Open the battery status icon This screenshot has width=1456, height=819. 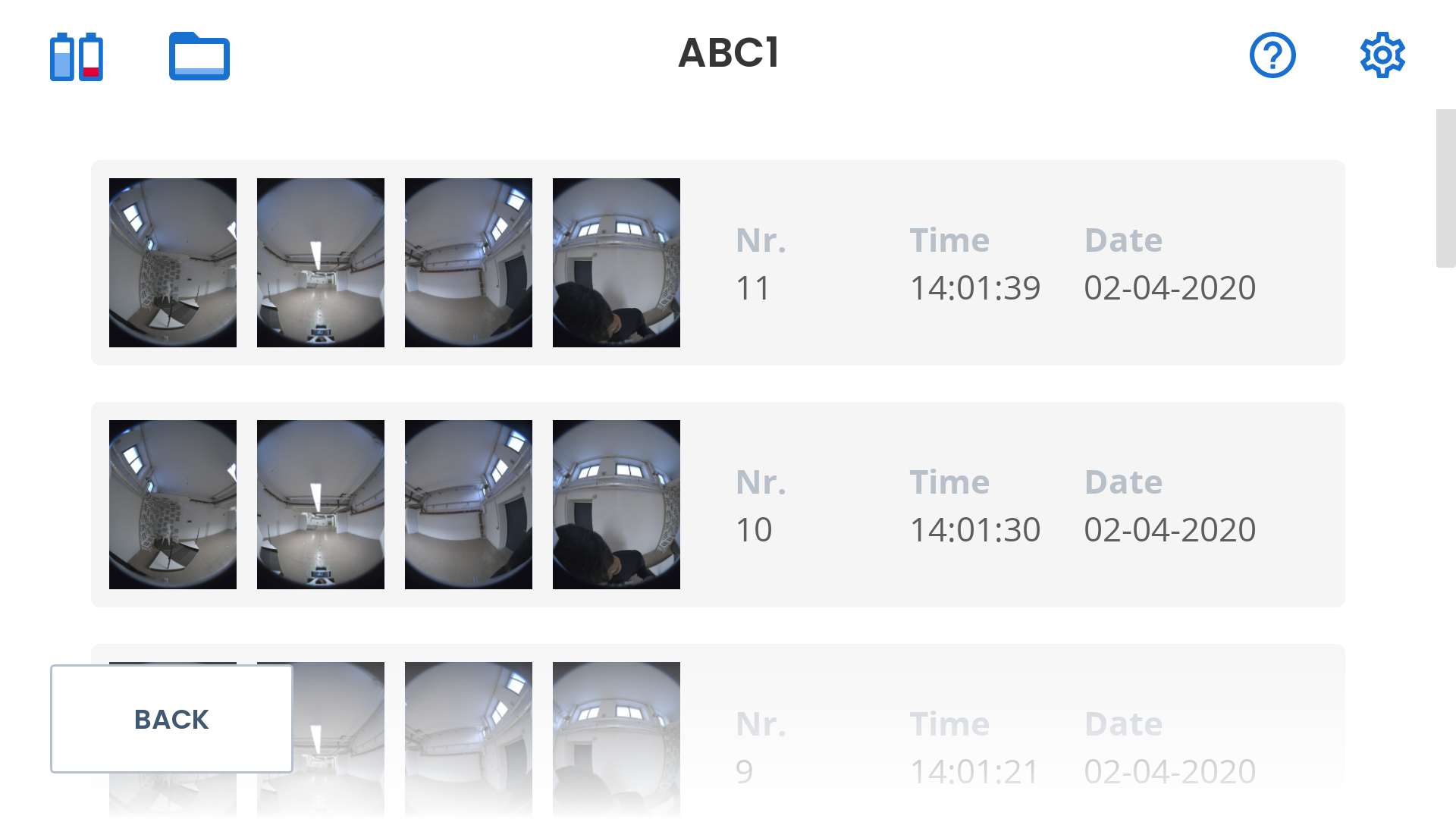tap(77, 56)
